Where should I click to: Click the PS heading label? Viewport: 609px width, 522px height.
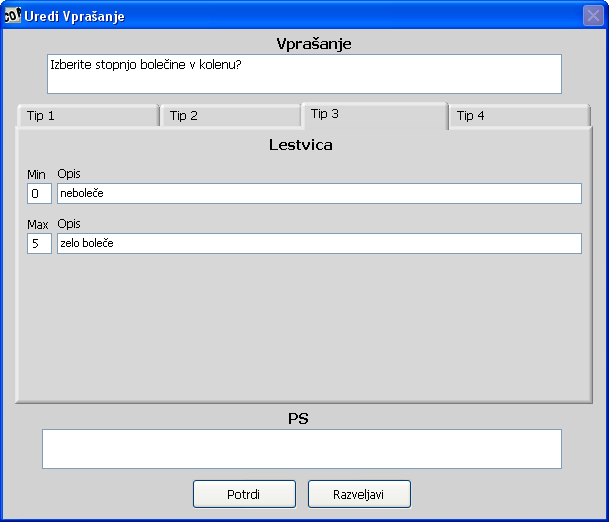click(298, 419)
